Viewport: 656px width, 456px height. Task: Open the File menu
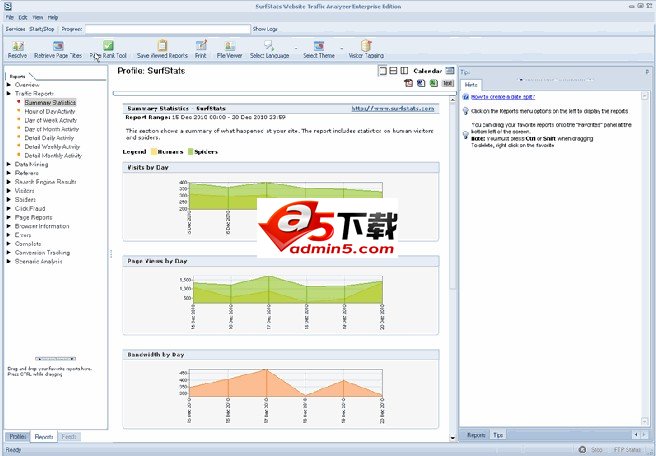point(10,18)
